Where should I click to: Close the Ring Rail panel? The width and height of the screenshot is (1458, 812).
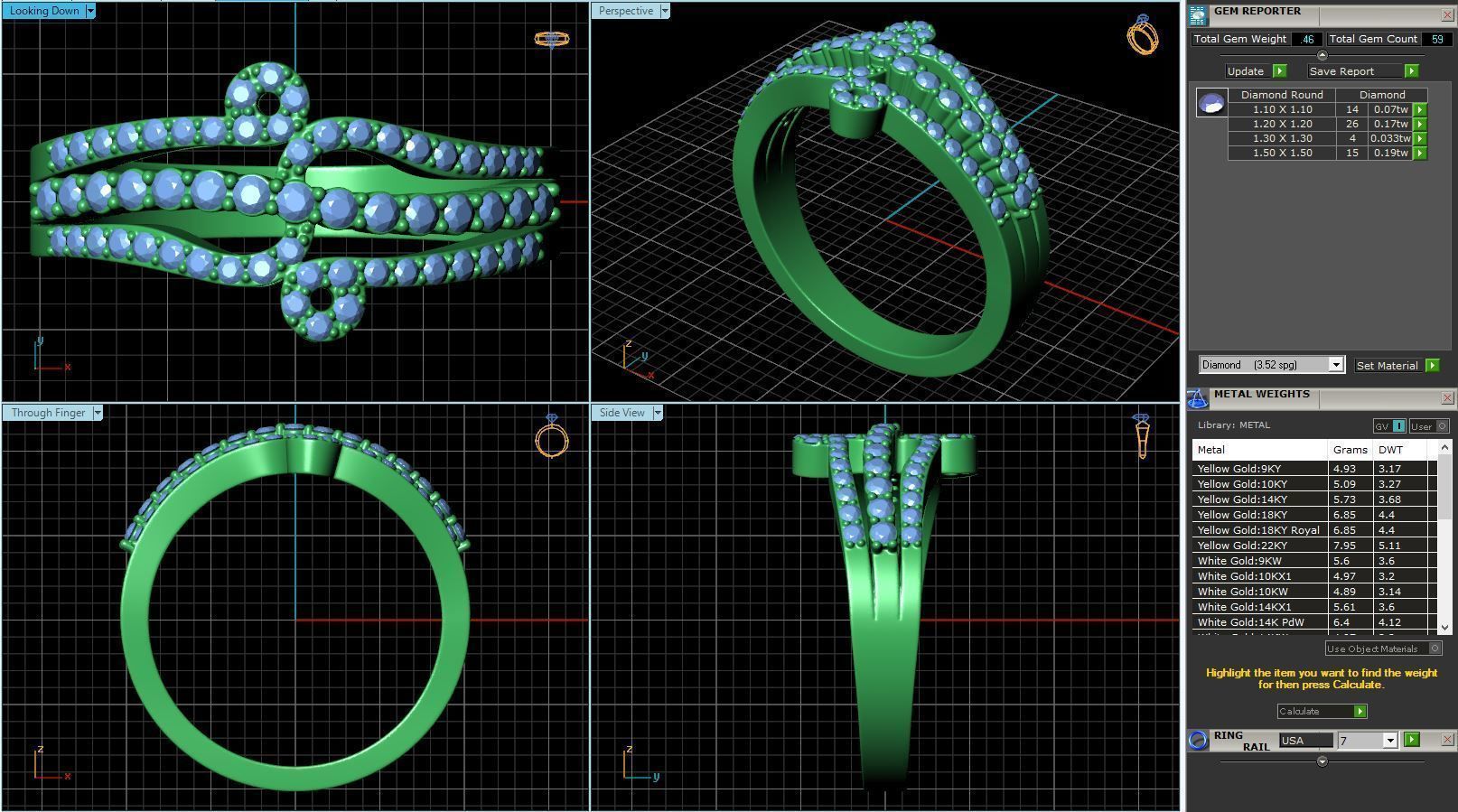click(1447, 740)
